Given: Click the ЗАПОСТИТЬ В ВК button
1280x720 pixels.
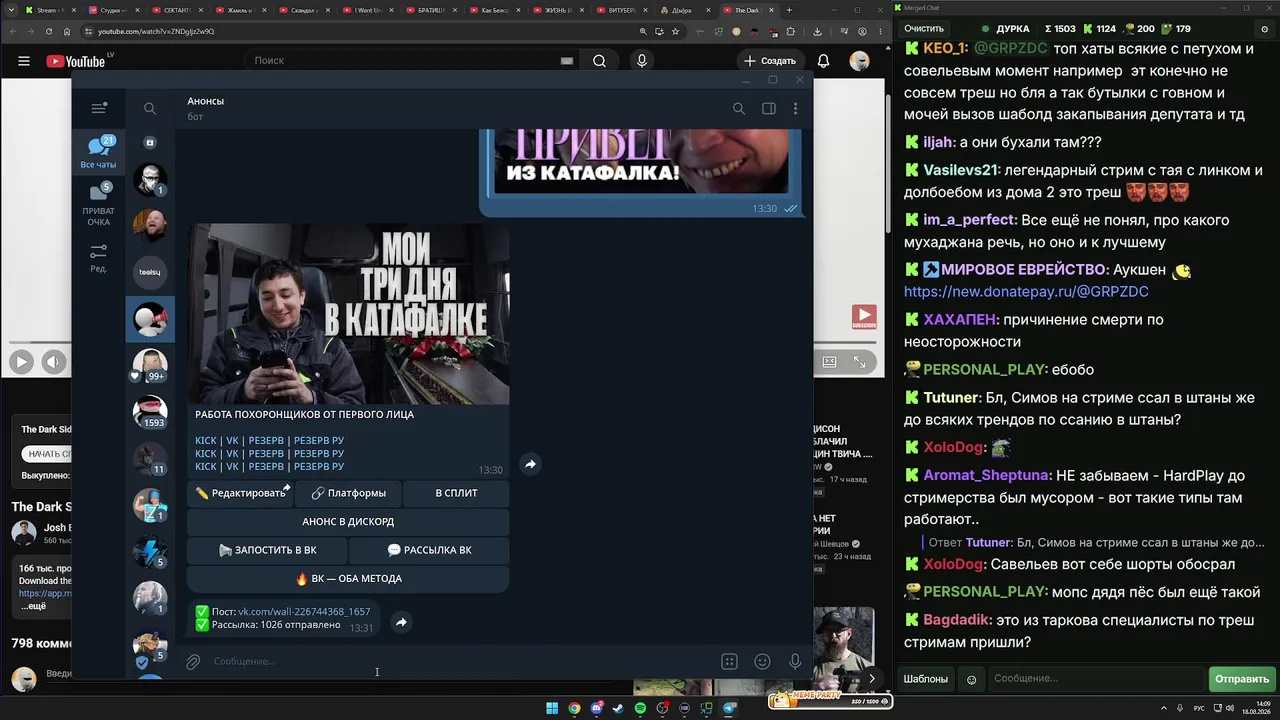Looking at the screenshot, I should 267,550.
